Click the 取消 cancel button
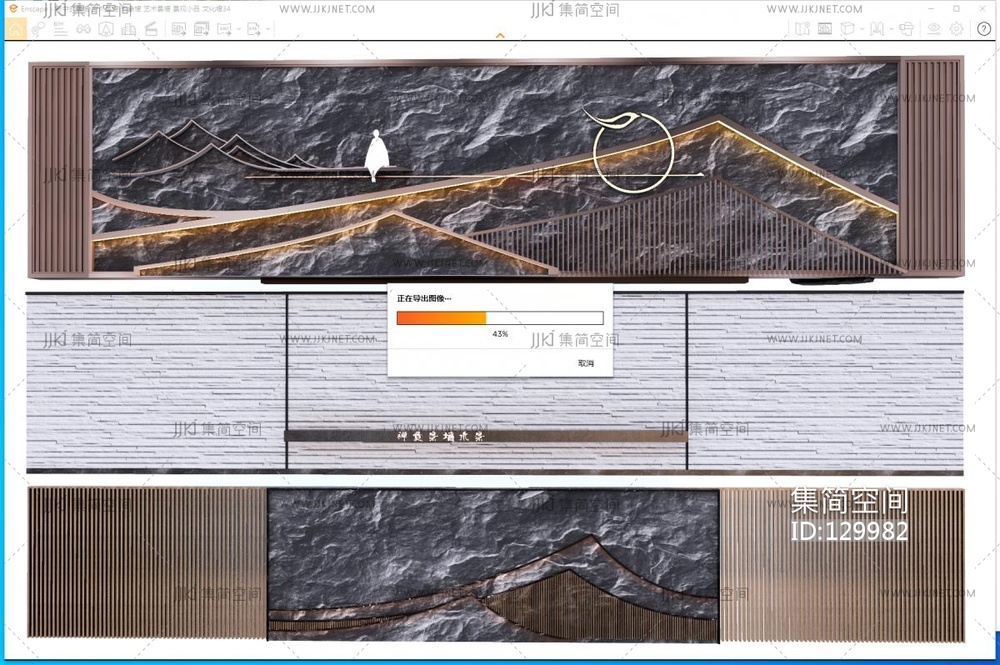The width and height of the screenshot is (1000, 665). point(586,363)
